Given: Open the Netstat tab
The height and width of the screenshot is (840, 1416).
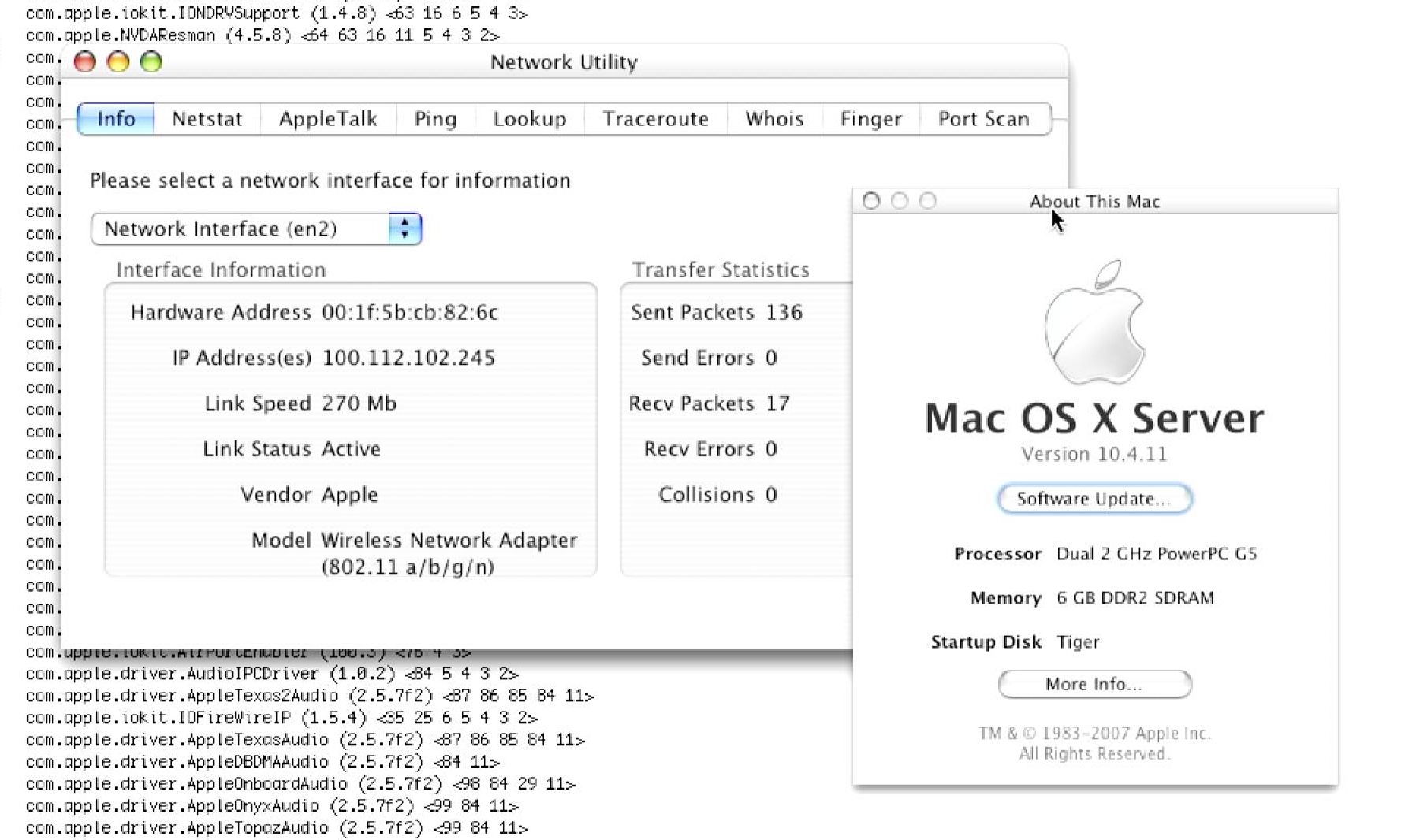Looking at the screenshot, I should (207, 119).
